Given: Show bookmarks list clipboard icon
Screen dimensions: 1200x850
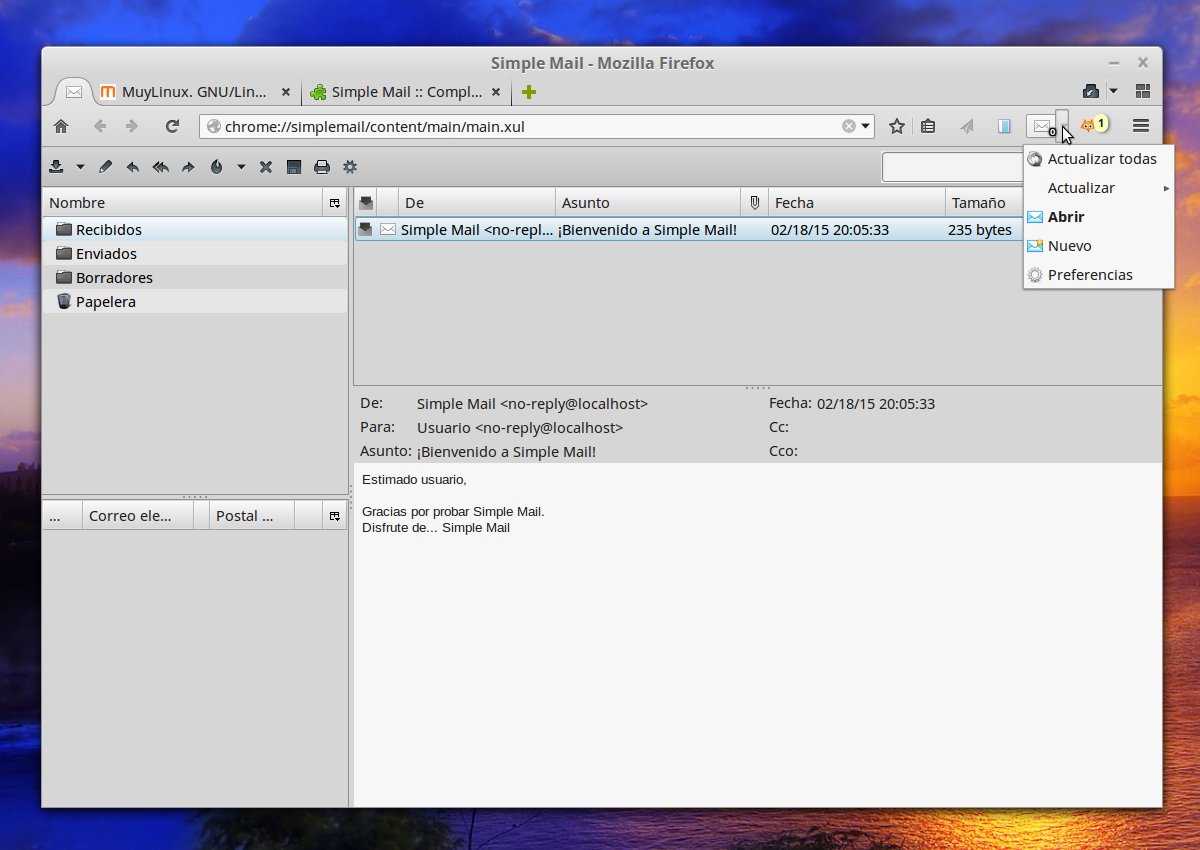Looking at the screenshot, I should click(x=928, y=126).
